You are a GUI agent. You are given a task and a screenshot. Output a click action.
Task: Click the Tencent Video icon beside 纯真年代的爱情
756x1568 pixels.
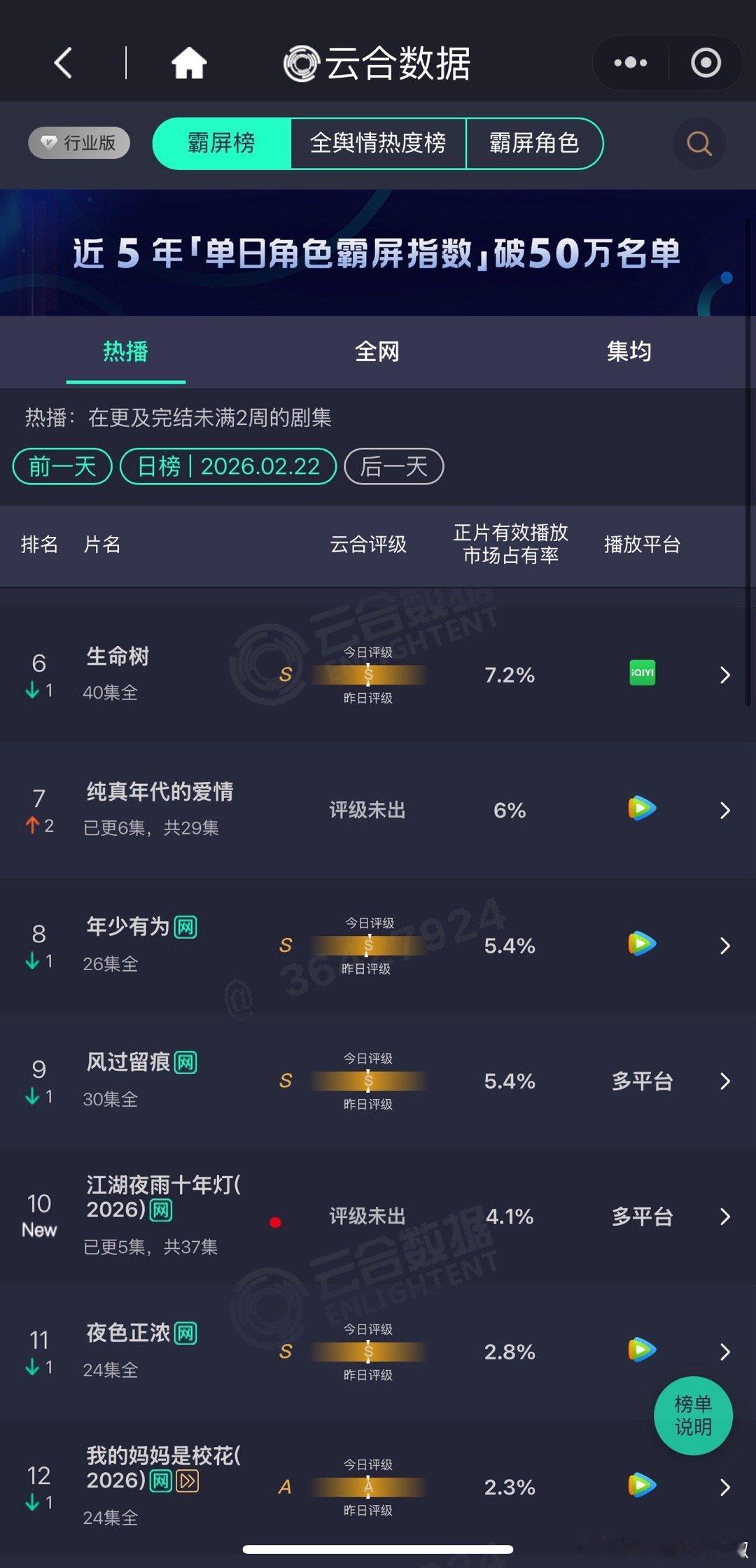(x=641, y=809)
